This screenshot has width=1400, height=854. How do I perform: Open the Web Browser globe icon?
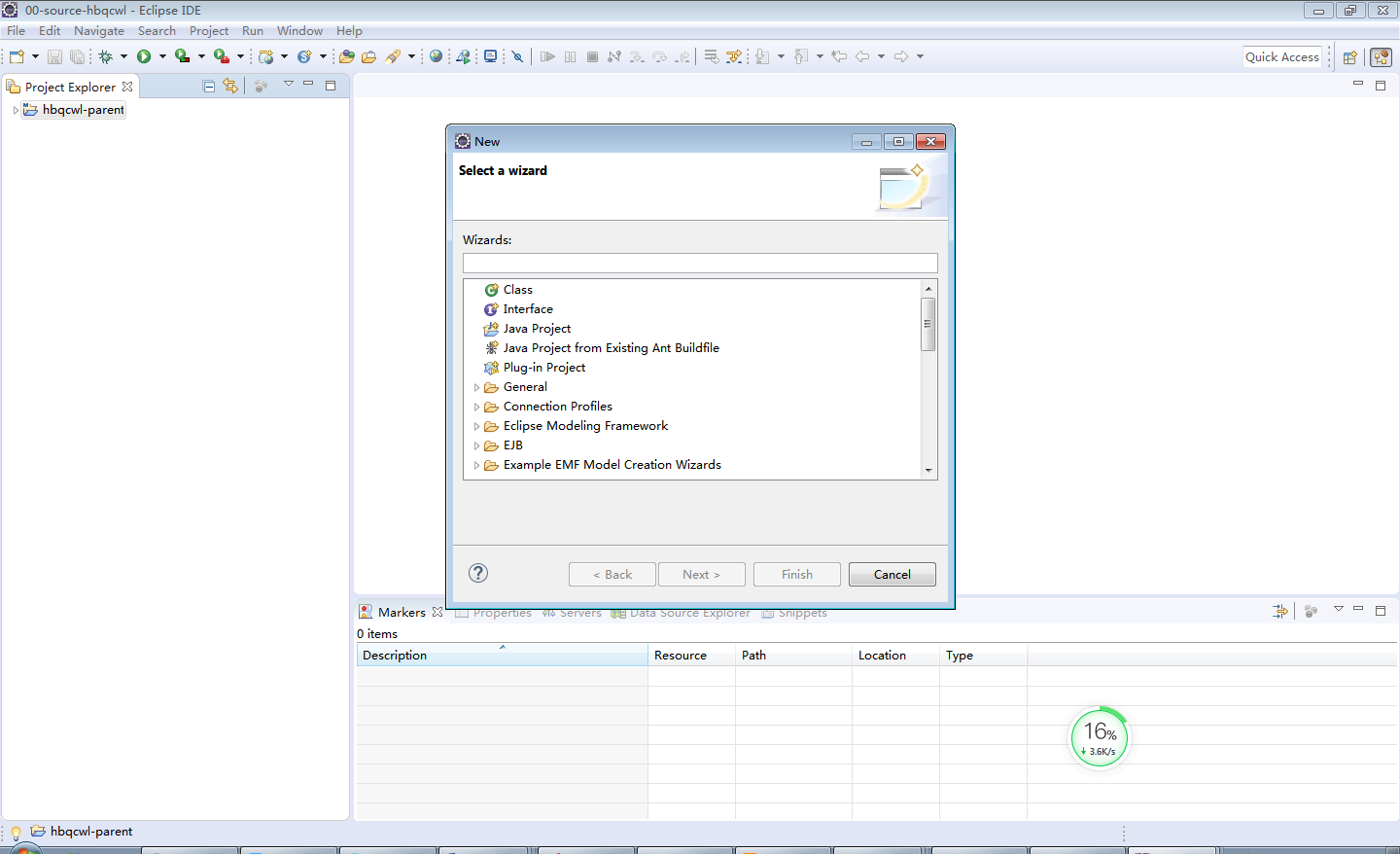pyautogui.click(x=436, y=56)
